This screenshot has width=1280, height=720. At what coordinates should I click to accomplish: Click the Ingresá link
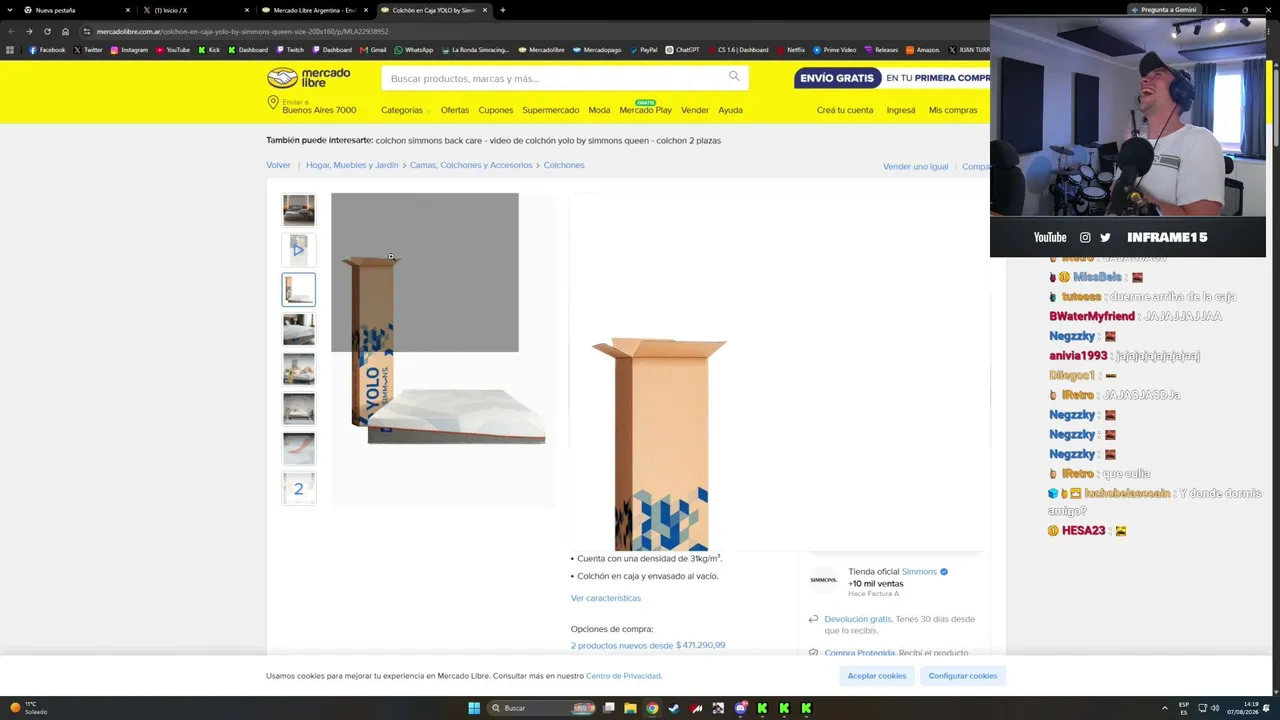tap(901, 110)
